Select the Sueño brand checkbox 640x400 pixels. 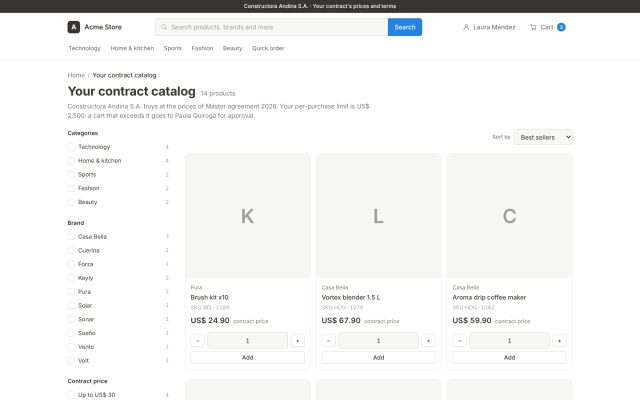click(x=71, y=333)
